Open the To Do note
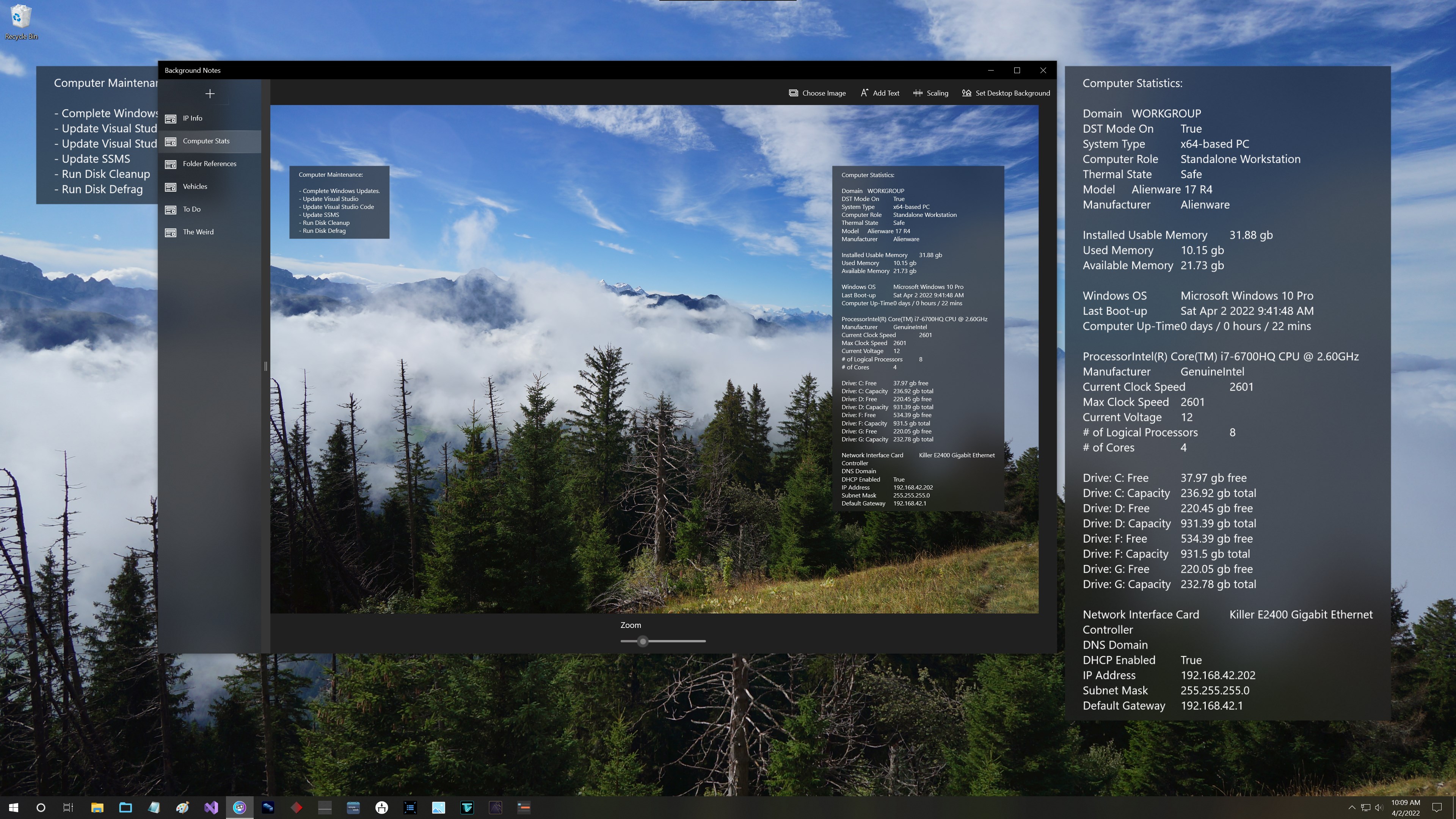This screenshot has height=819, width=1456. click(191, 210)
